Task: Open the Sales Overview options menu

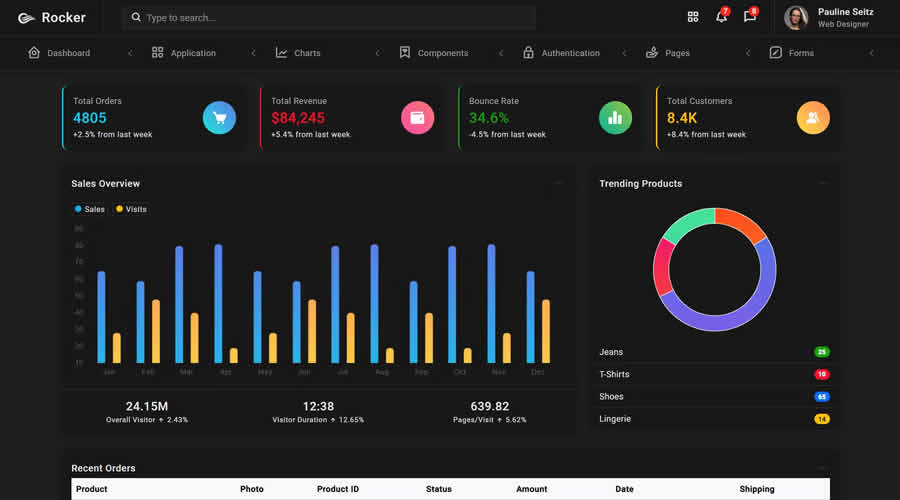Action: pos(558,183)
